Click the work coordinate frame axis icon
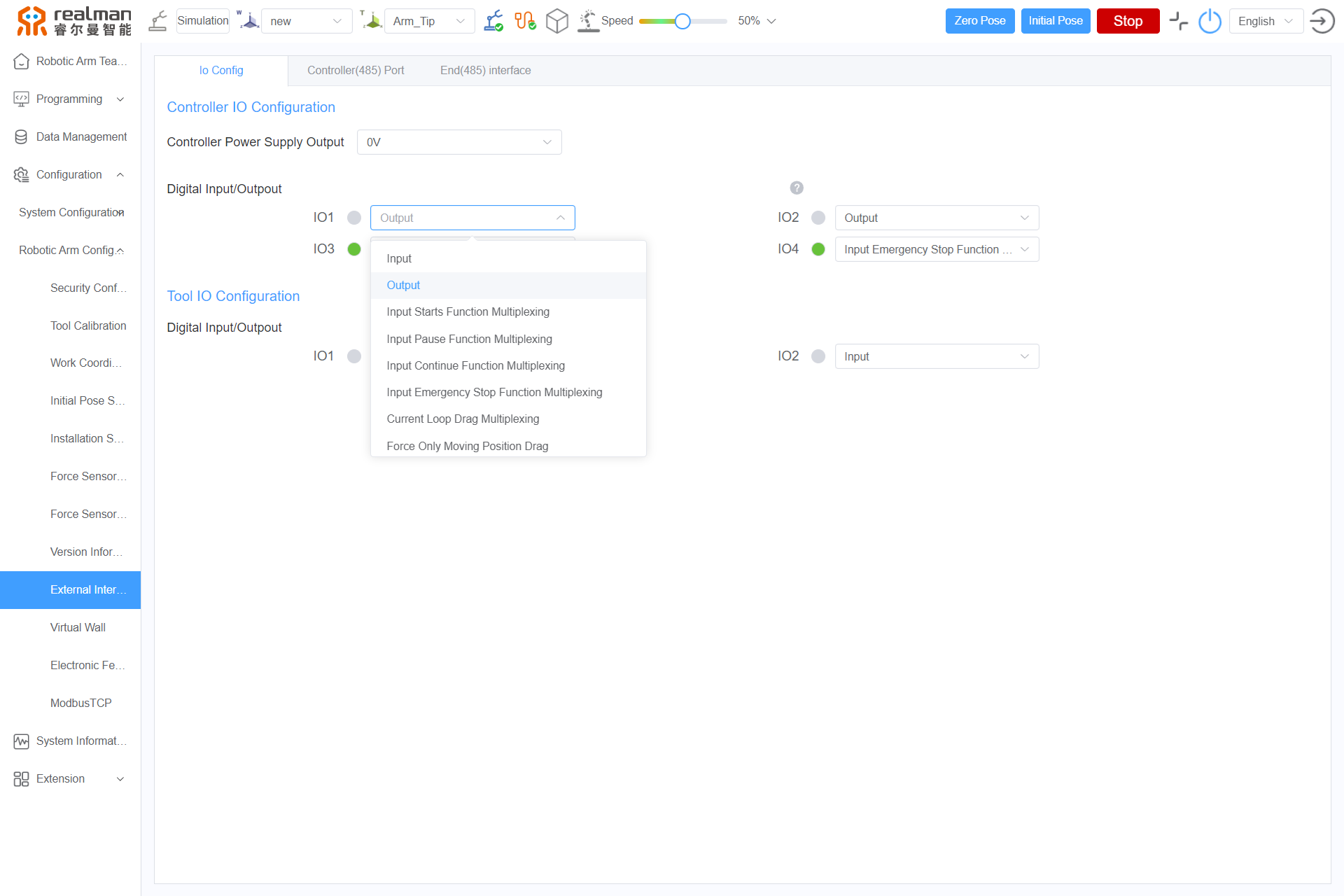The height and width of the screenshot is (896, 1344). pos(248,21)
